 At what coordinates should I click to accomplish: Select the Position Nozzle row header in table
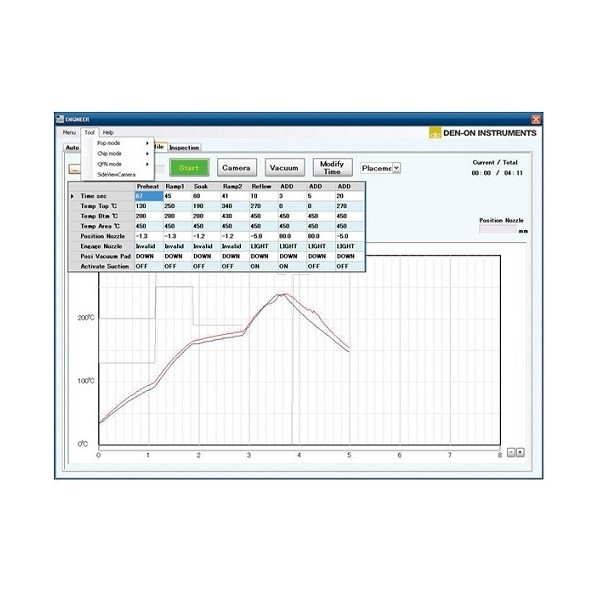point(102,236)
